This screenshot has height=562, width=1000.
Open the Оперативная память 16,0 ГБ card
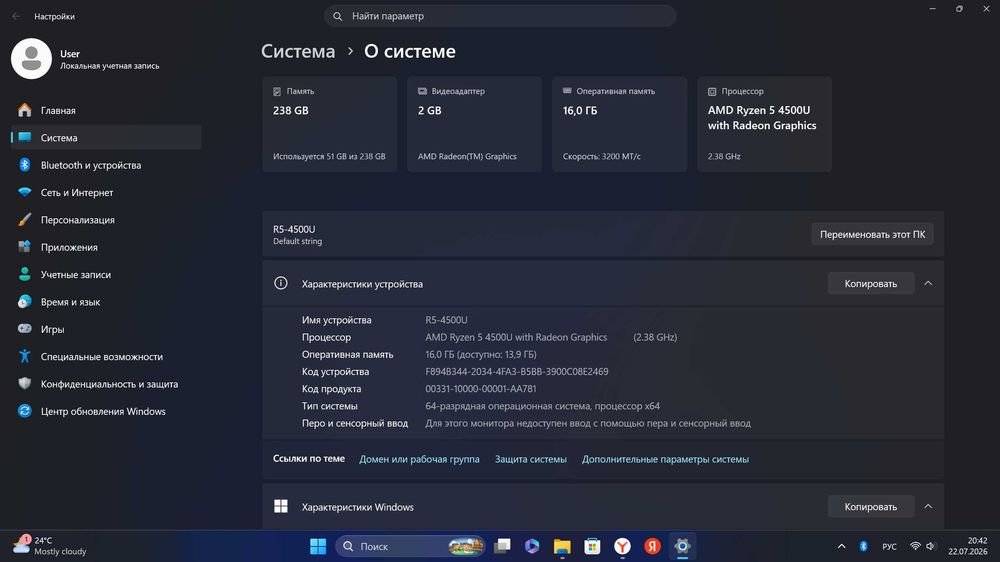coord(619,124)
